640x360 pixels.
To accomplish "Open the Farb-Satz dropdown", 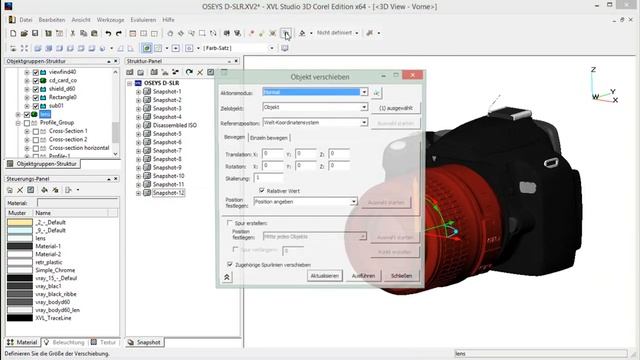I will 271,48.
